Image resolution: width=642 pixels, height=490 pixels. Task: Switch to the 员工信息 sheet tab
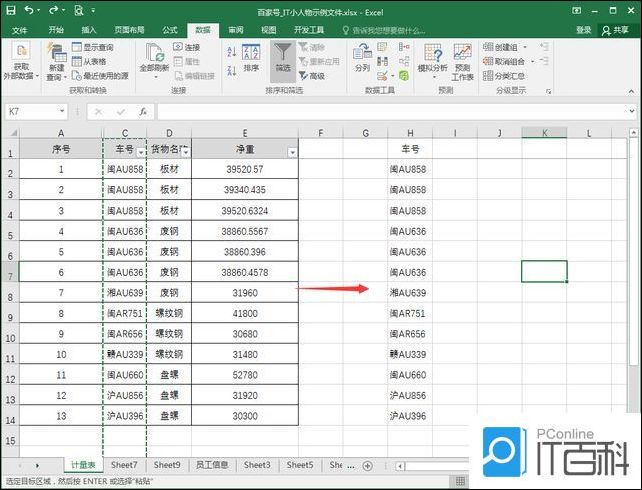click(x=211, y=465)
